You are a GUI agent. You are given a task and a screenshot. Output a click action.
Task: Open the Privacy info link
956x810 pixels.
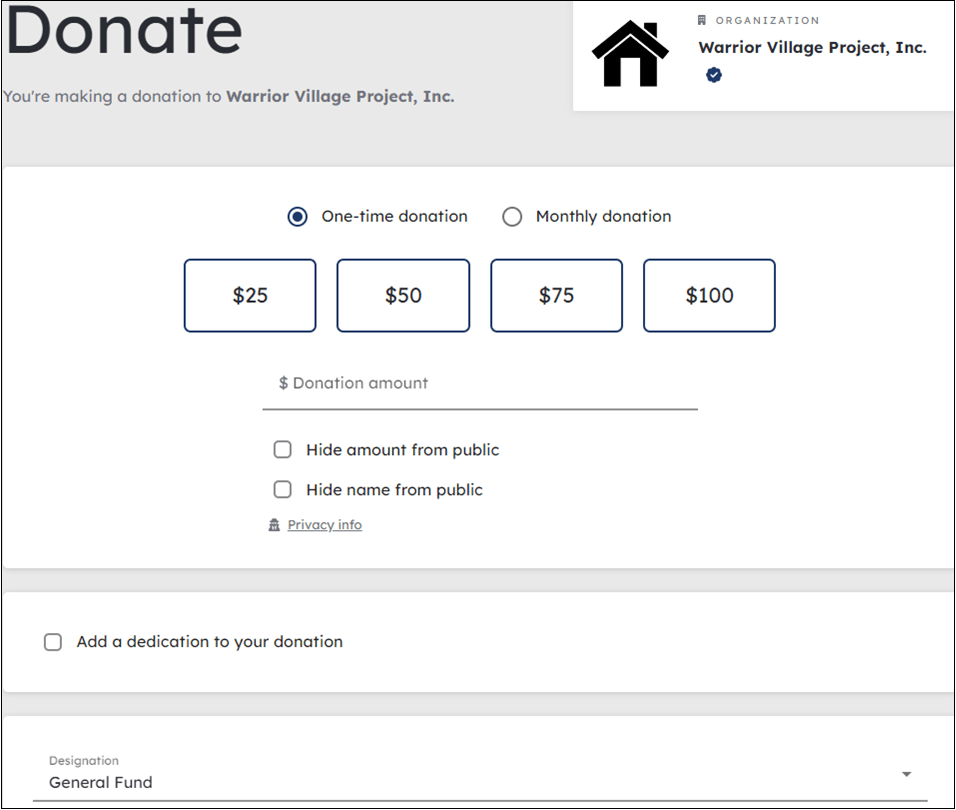pyautogui.click(x=324, y=524)
